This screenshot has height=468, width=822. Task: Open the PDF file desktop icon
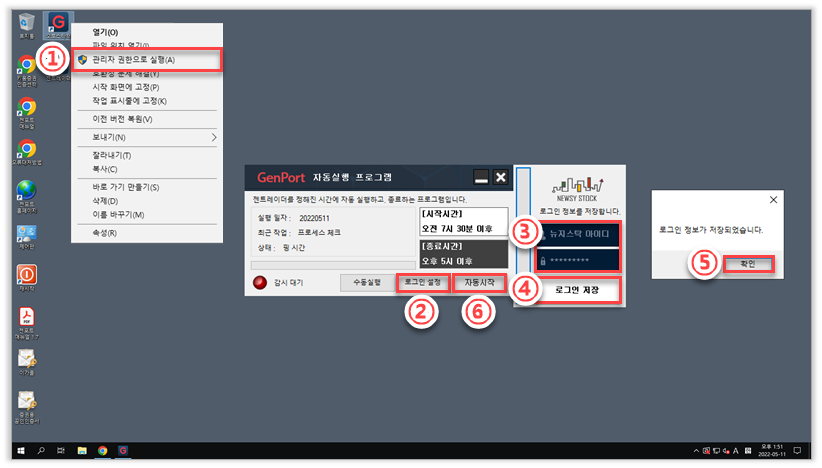pos(27,317)
